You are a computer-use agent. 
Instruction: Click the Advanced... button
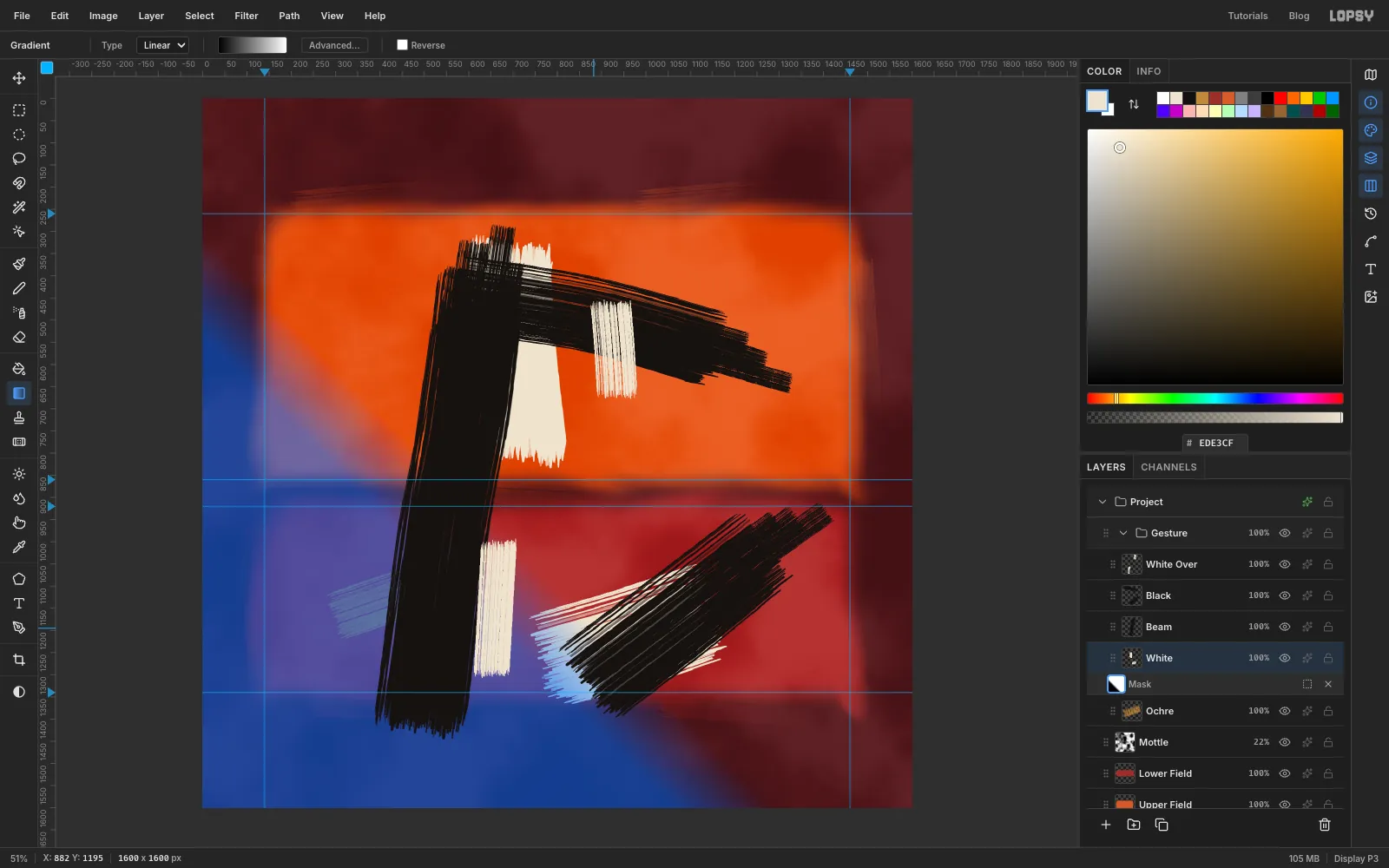(x=334, y=45)
